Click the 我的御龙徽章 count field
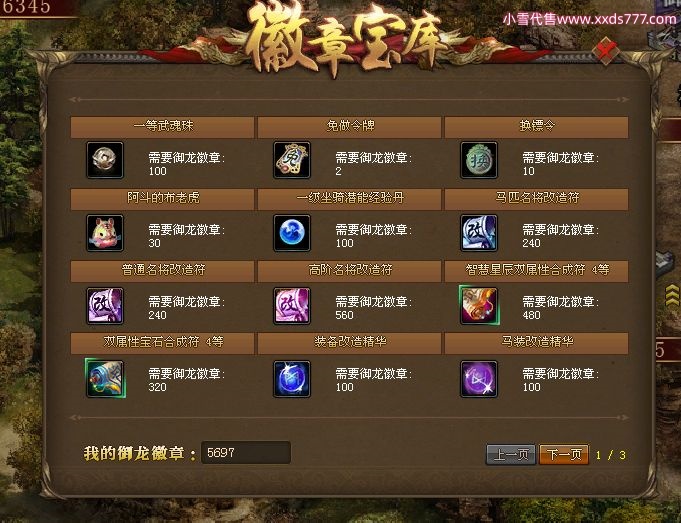 246,453
